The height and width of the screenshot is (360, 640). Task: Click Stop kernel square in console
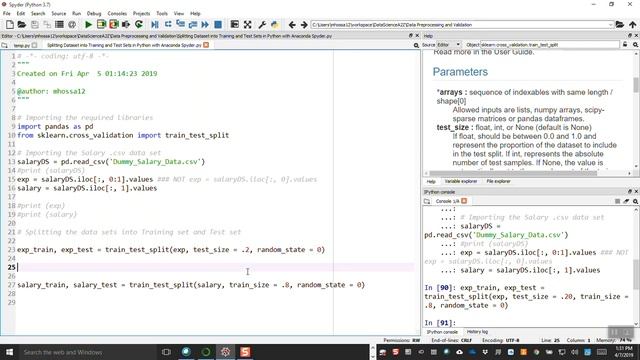tap(618, 201)
